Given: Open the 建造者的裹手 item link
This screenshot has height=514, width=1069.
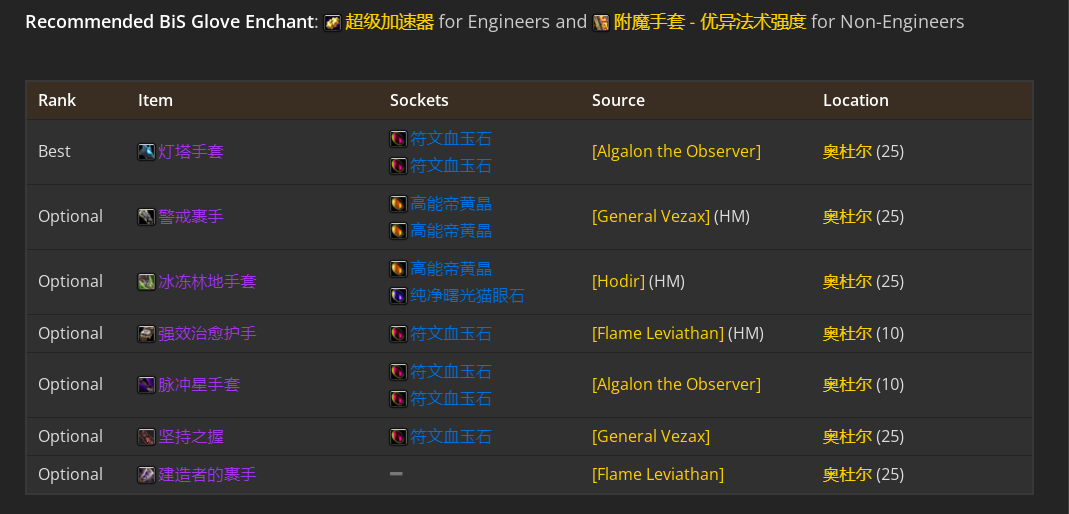Looking at the screenshot, I should [207, 474].
